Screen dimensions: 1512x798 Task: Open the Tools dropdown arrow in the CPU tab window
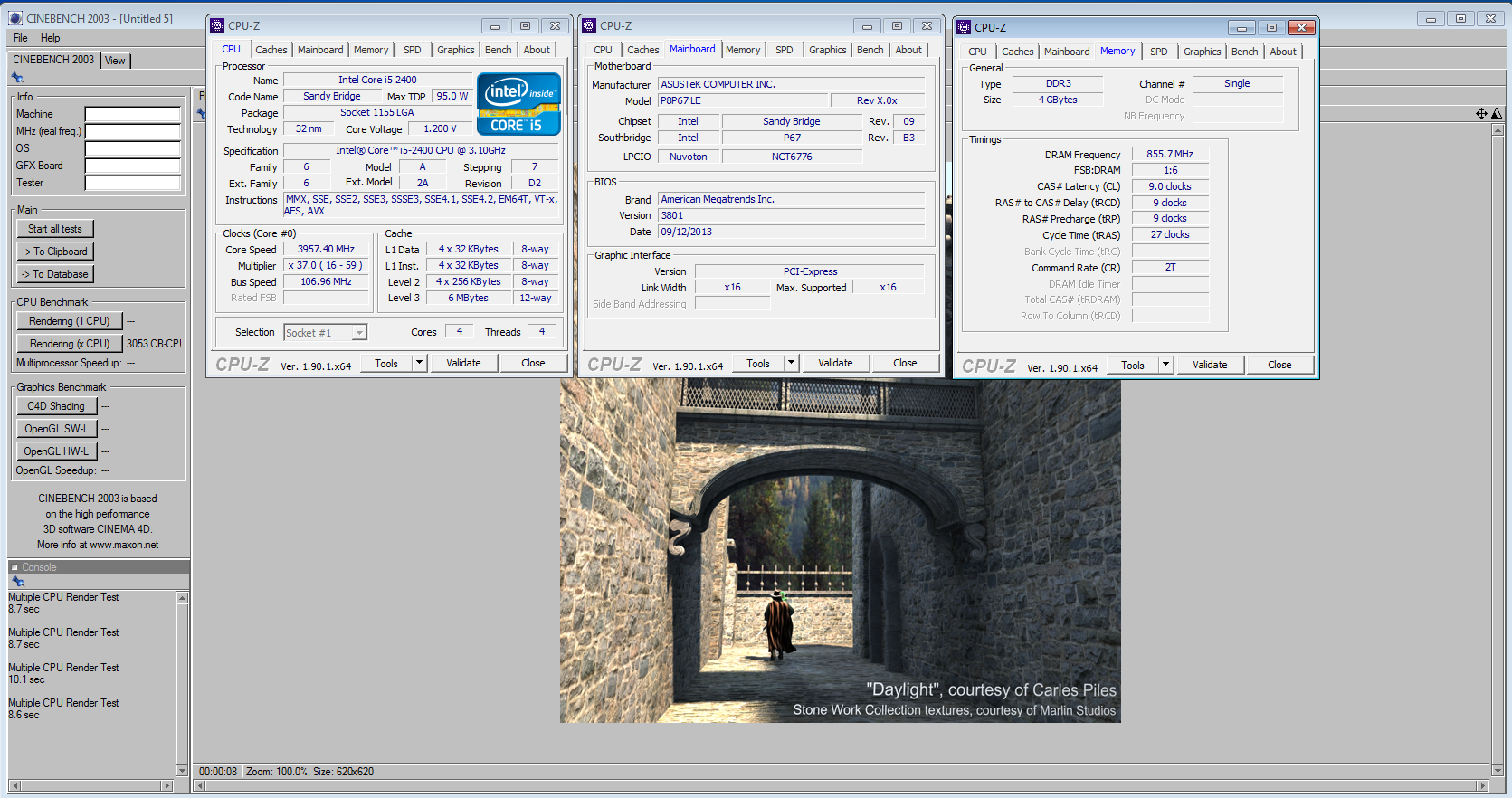point(419,363)
